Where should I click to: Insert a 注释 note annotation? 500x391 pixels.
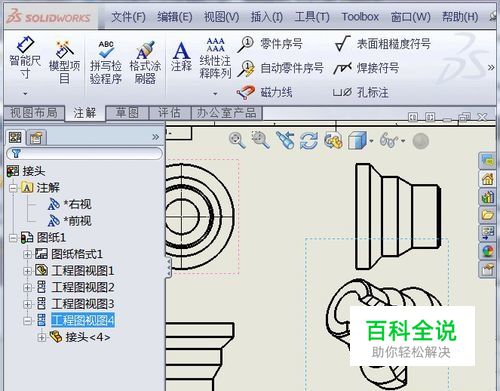(181, 56)
